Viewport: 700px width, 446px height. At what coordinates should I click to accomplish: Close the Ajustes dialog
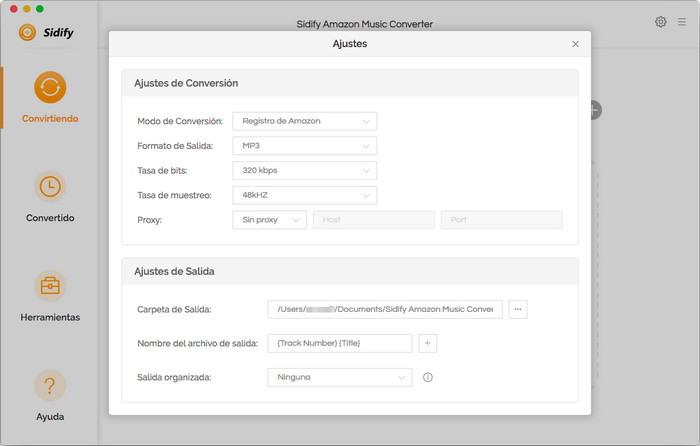pos(575,44)
